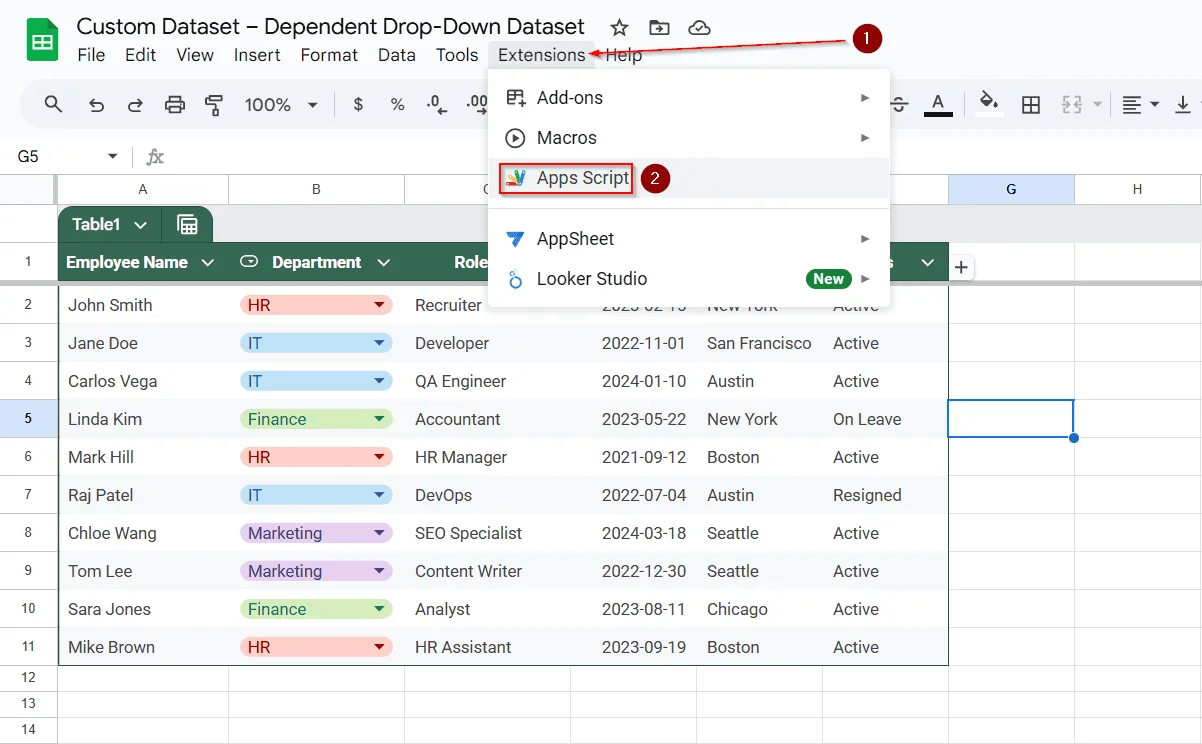Choose Apps Script from Extensions menu

(x=689, y=178)
